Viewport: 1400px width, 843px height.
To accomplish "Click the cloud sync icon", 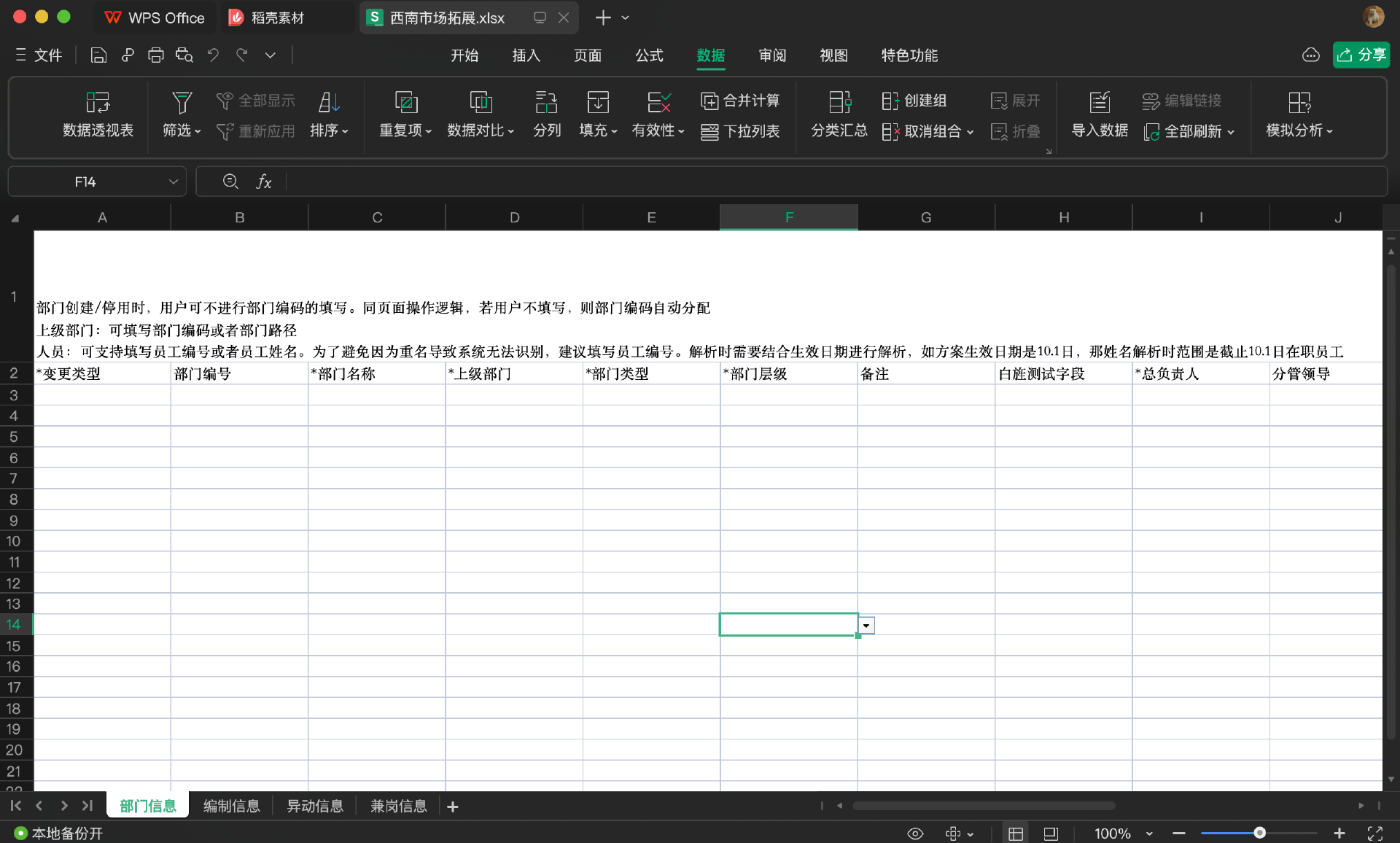I will (x=1310, y=55).
